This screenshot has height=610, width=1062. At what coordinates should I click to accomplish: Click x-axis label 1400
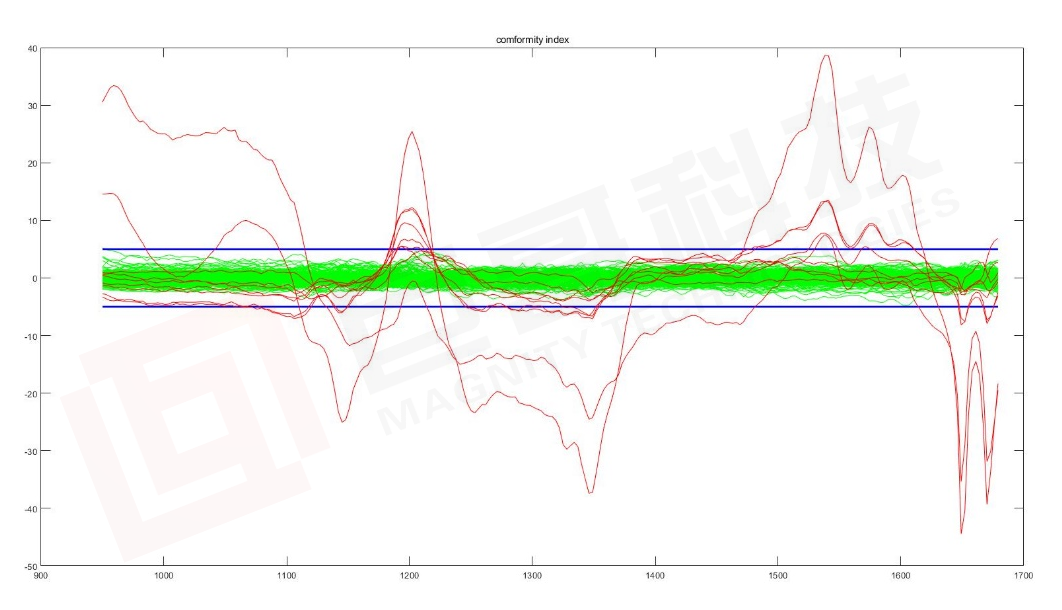655,575
